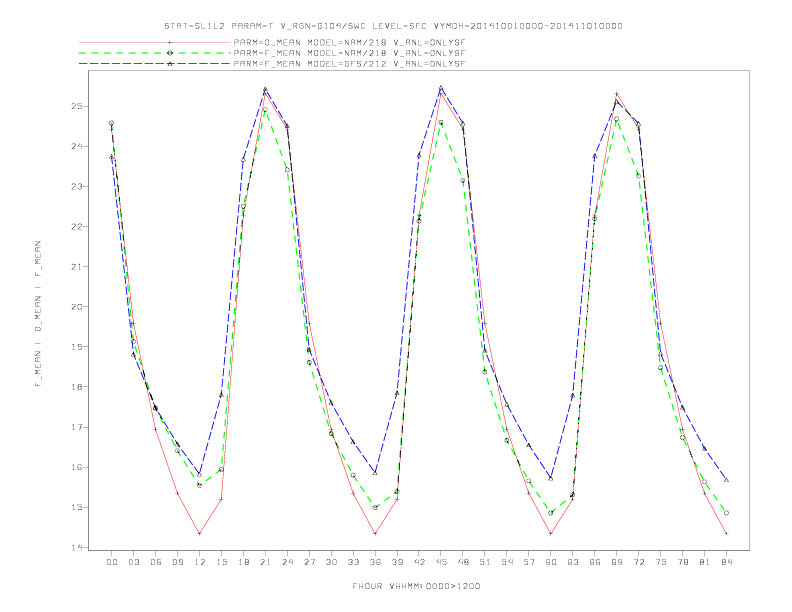Click the y-axis tick label 20
This screenshot has height=612, width=792.
pyautogui.click(x=77, y=307)
